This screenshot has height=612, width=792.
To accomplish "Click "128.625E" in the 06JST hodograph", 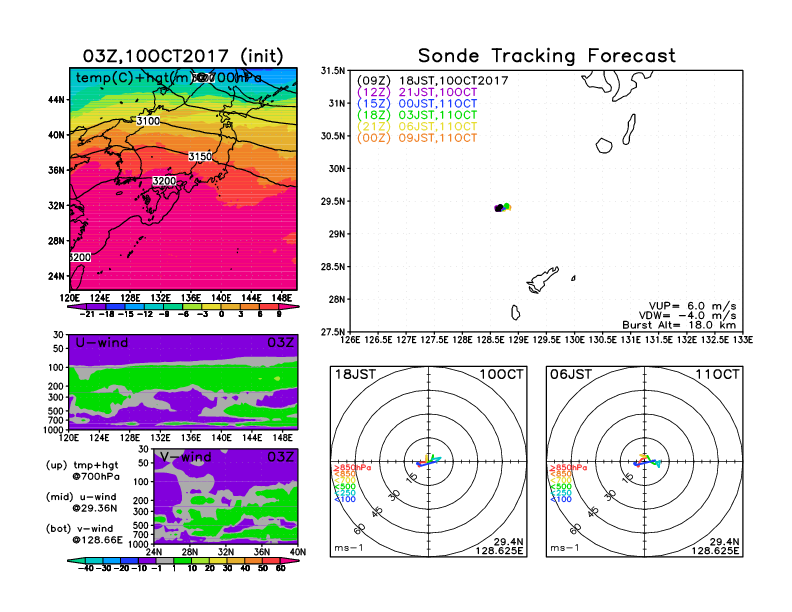I will [715, 551].
